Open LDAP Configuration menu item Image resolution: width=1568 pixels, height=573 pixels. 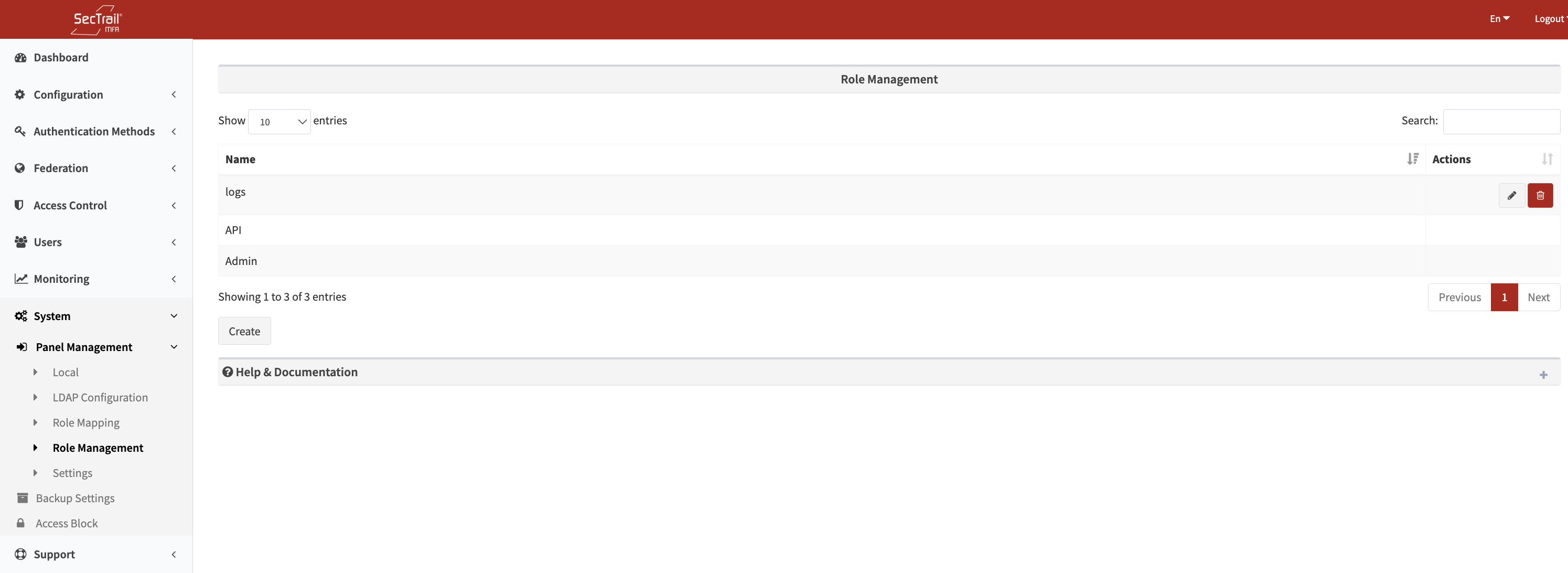tap(100, 398)
